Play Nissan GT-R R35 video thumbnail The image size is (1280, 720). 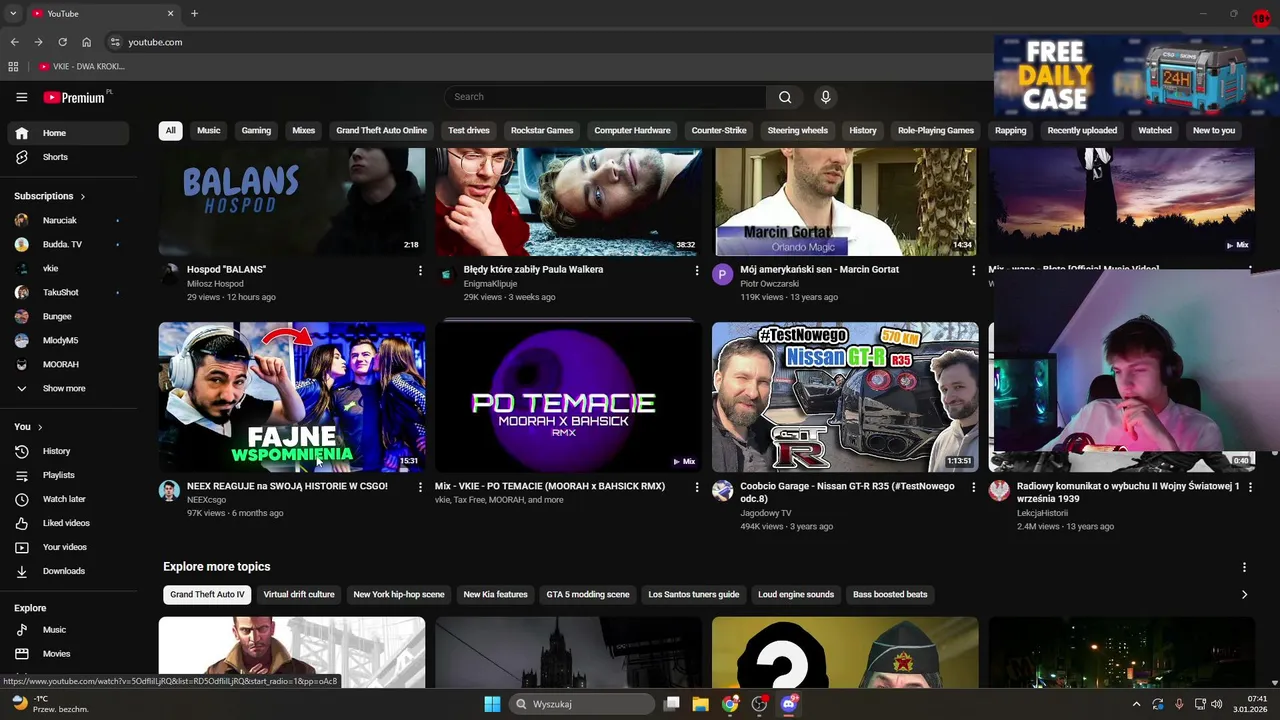coord(845,397)
